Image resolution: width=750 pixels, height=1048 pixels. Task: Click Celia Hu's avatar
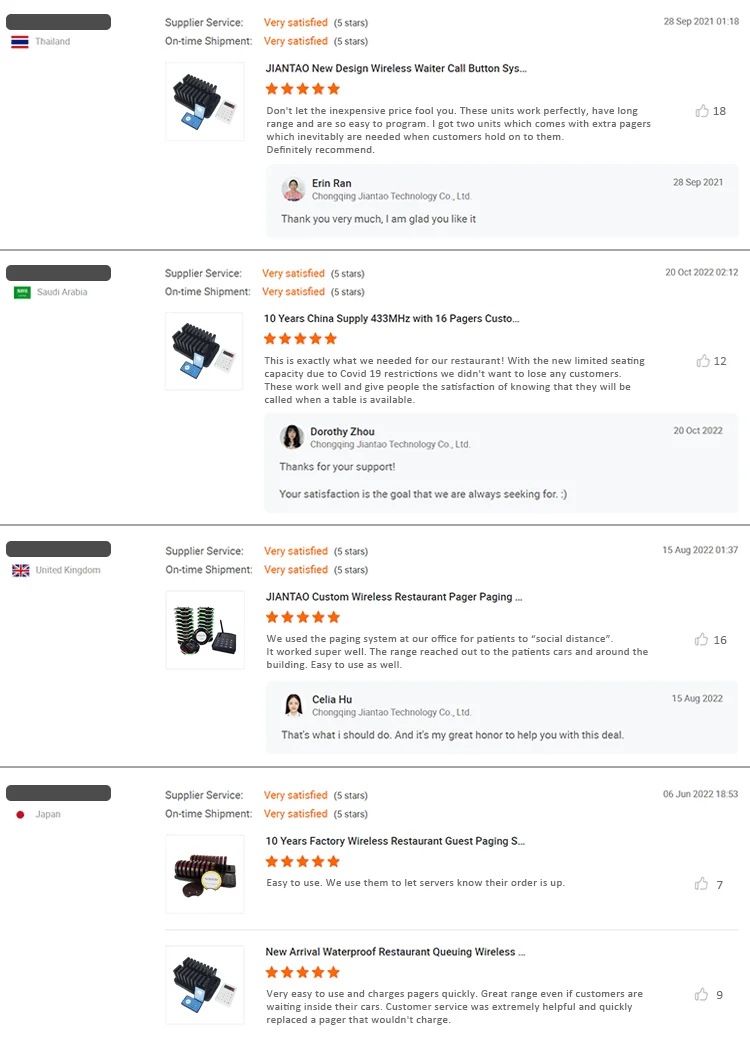[293, 705]
